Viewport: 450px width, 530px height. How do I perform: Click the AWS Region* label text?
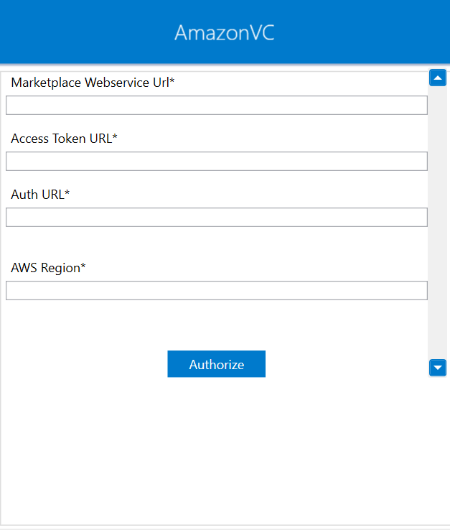[48, 268]
